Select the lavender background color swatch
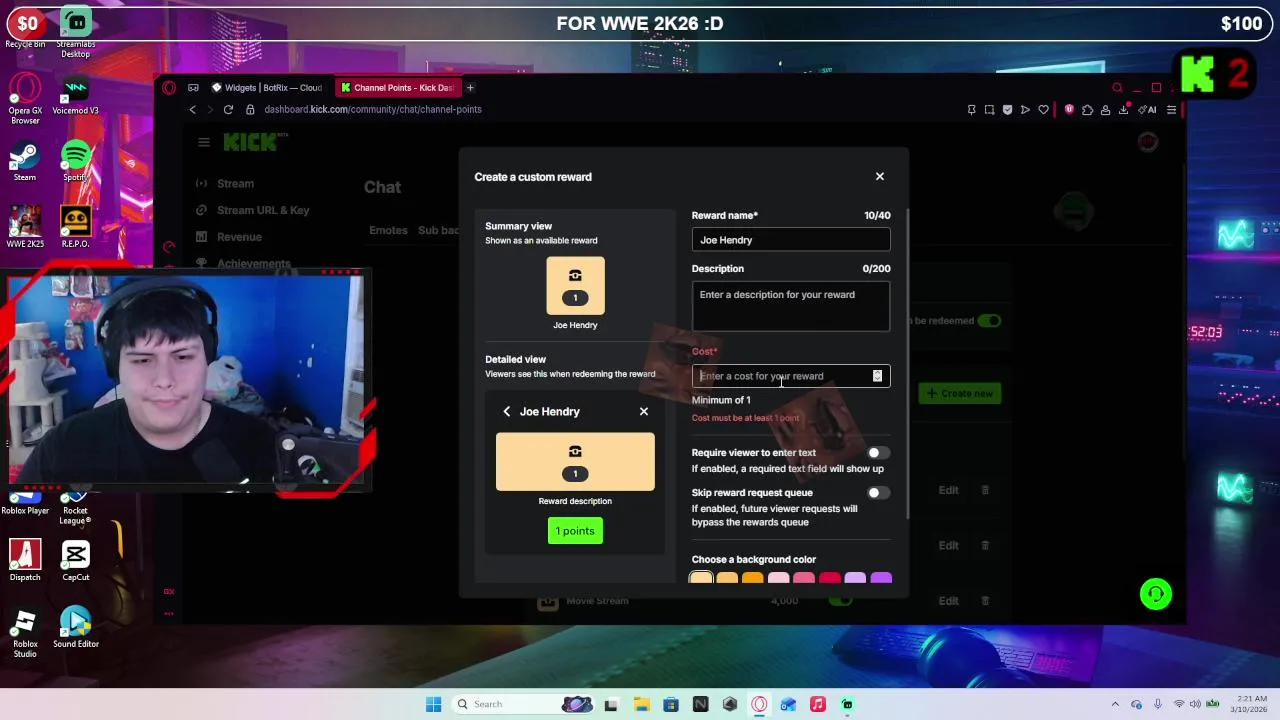The width and height of the screenshot is (1280, 720). point(855,578)
